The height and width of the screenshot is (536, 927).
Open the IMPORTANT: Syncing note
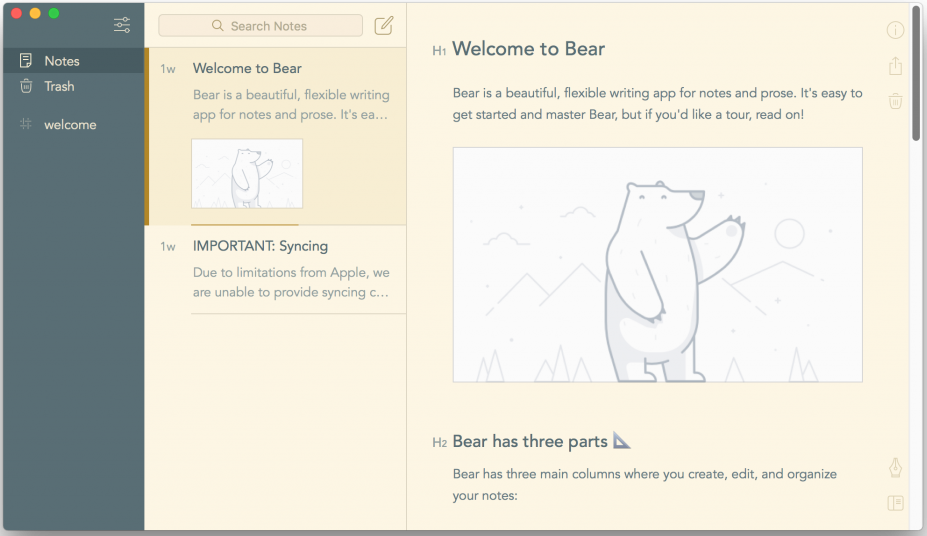pyautogui.click(x=276, y=269)
